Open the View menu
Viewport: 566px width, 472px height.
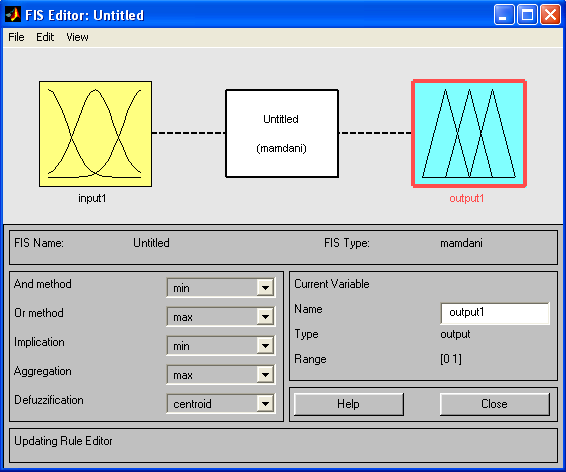click(77, 37)
